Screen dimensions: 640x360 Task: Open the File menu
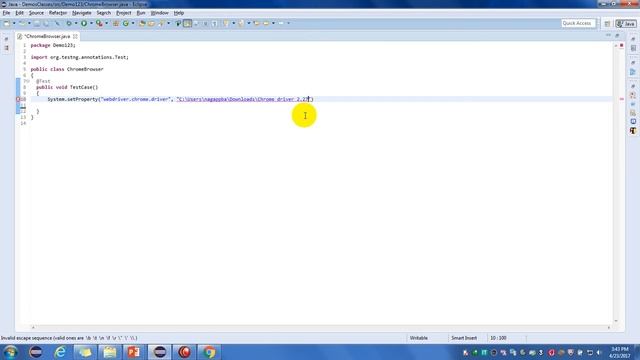click(x=6, y=13)
